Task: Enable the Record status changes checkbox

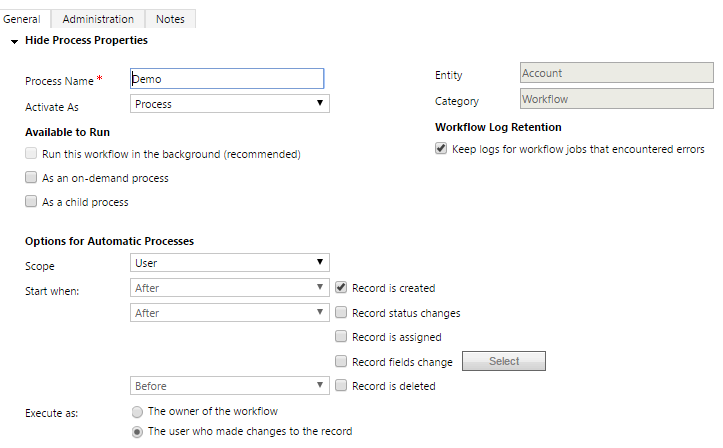Action: coord(341,312)
